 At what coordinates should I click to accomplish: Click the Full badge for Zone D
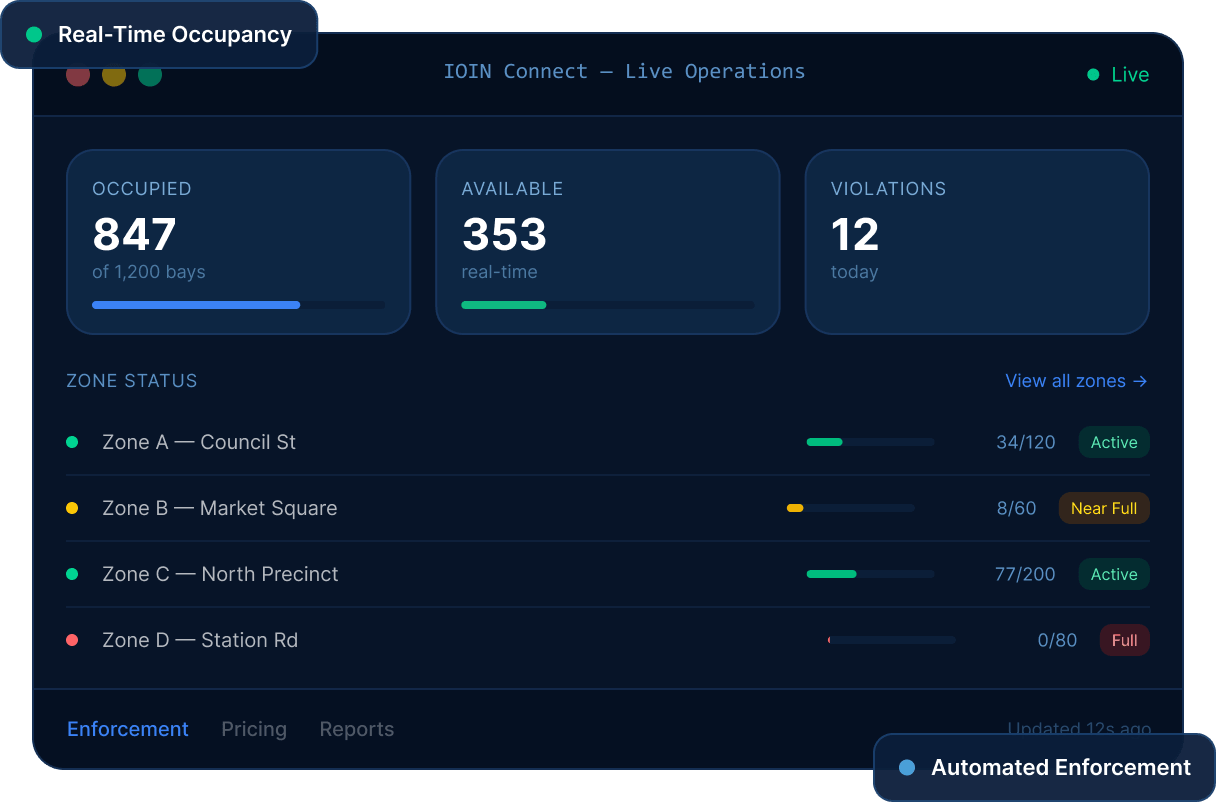click(1125, 640)
